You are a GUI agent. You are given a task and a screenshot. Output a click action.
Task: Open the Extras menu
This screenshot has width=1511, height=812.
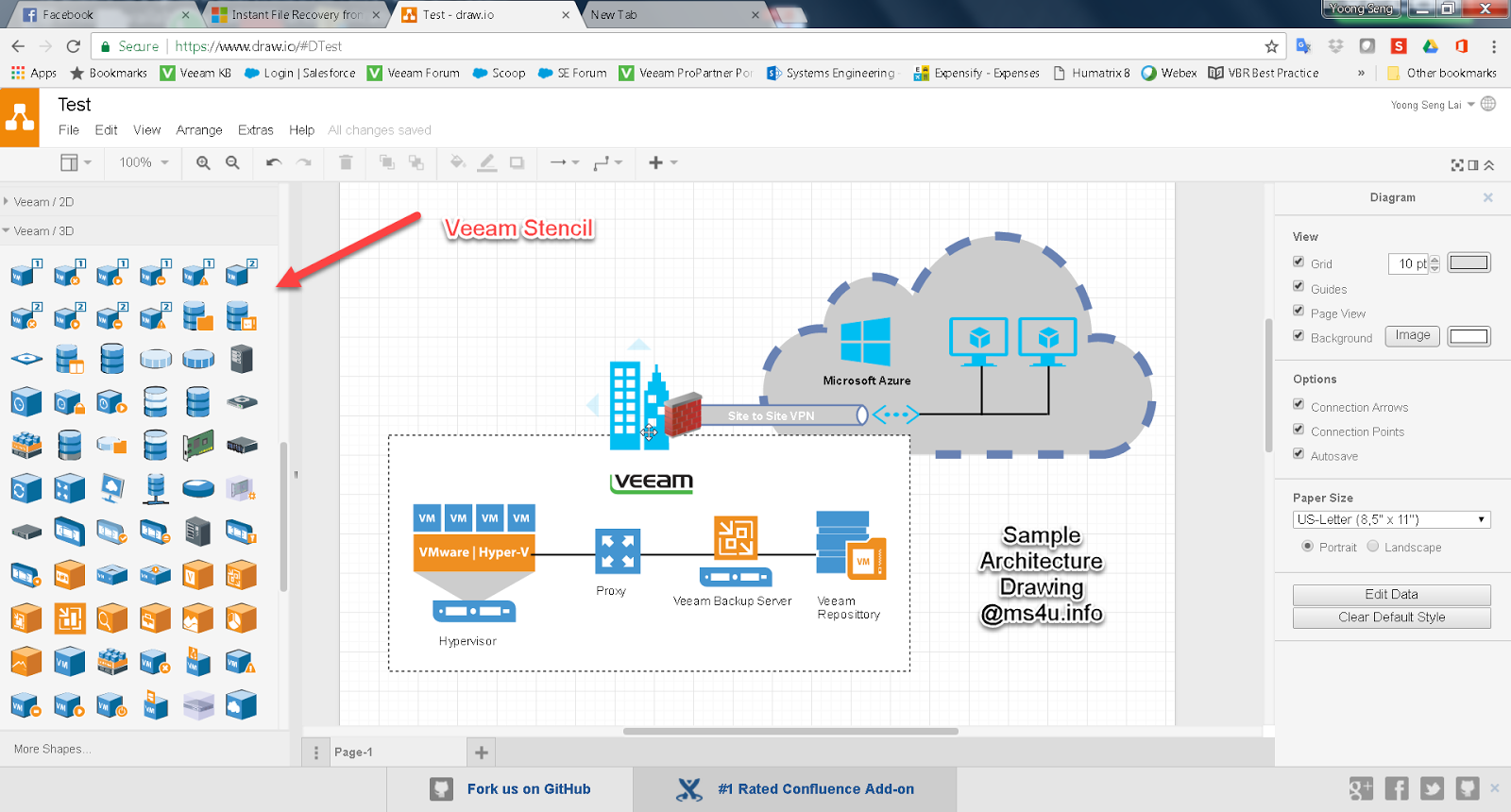point(255,130)
